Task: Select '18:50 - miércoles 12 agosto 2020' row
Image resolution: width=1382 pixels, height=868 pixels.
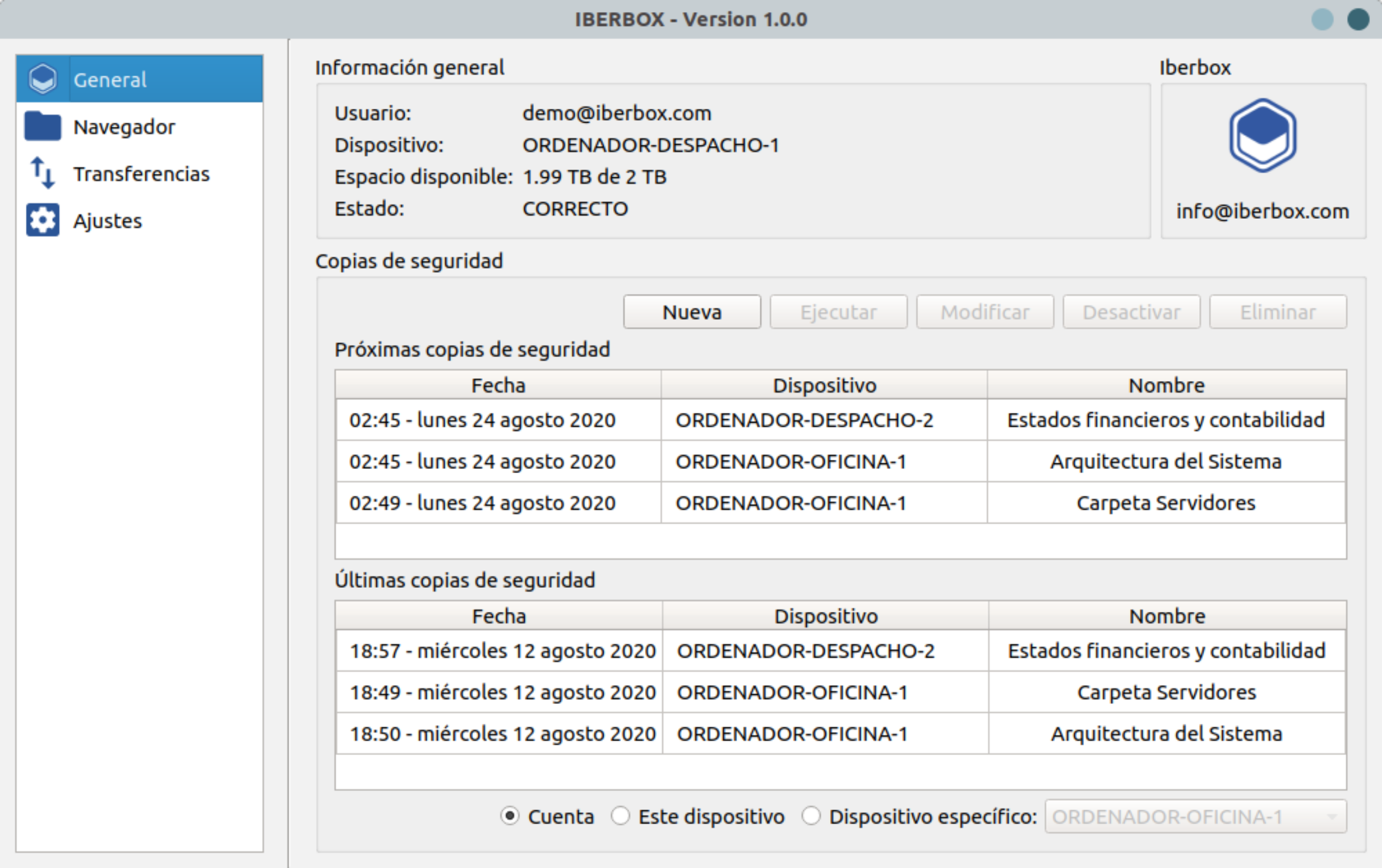Action: tap(840, 733)
